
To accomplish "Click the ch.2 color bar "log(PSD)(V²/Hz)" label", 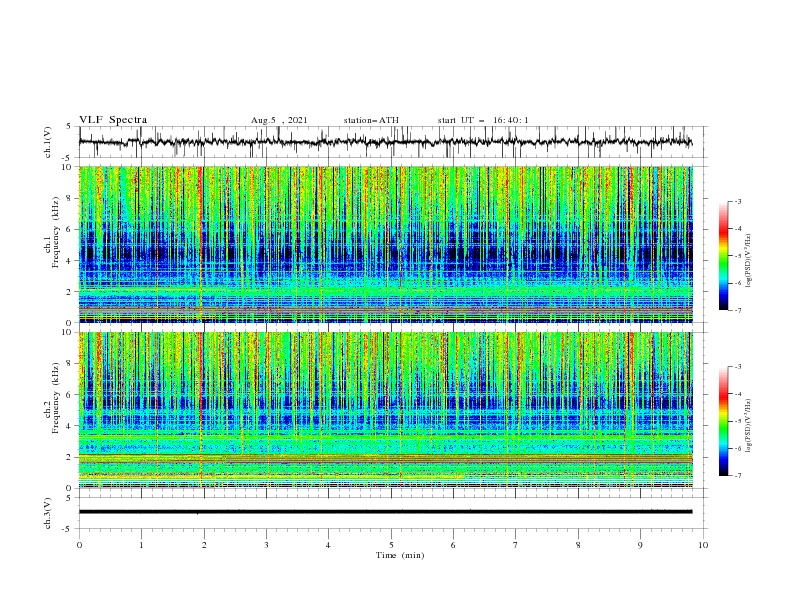I will click(x=750, y=425).
